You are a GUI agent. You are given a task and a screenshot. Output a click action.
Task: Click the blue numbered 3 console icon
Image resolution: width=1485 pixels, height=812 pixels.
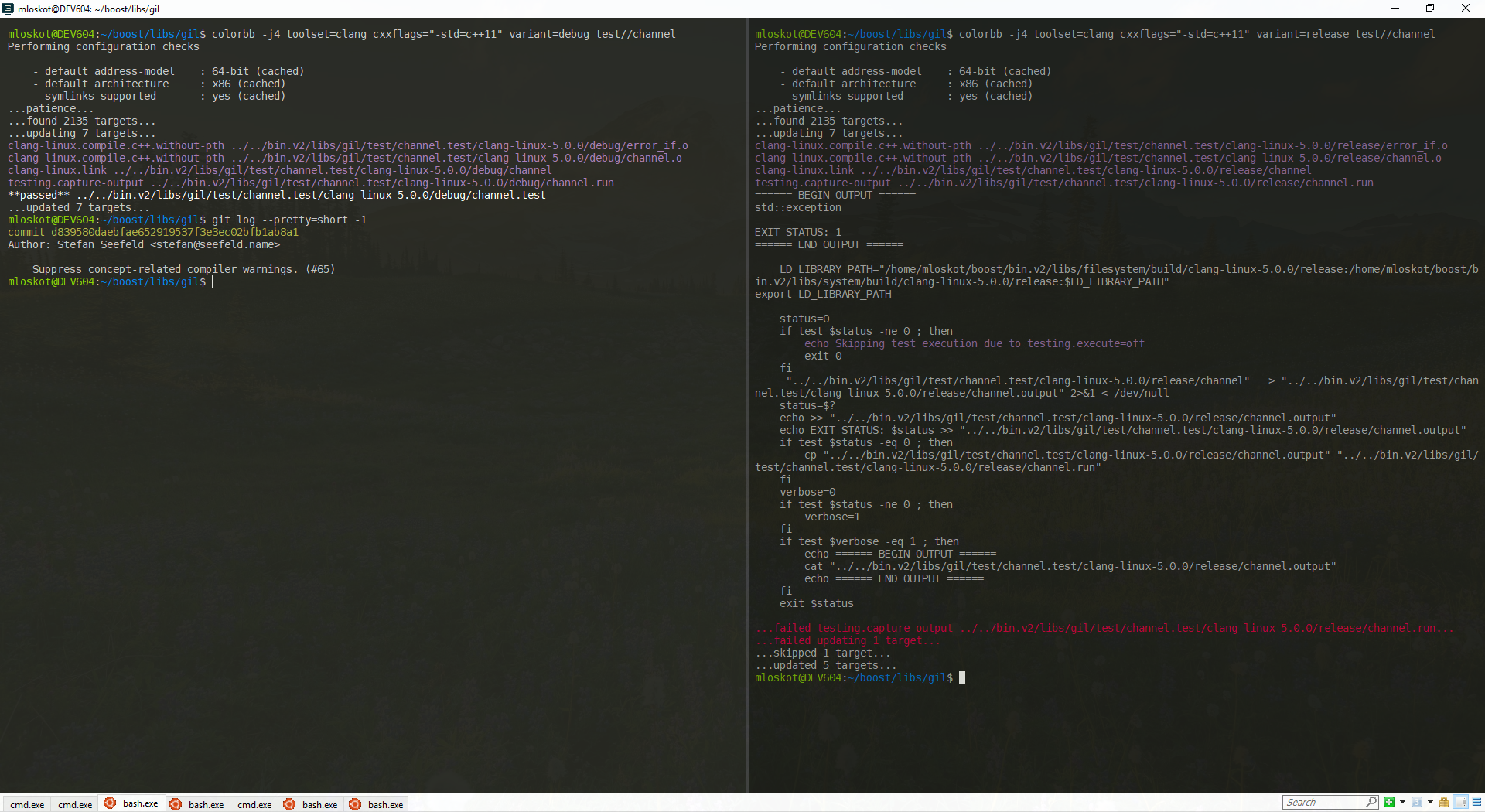coord(1416,802)
